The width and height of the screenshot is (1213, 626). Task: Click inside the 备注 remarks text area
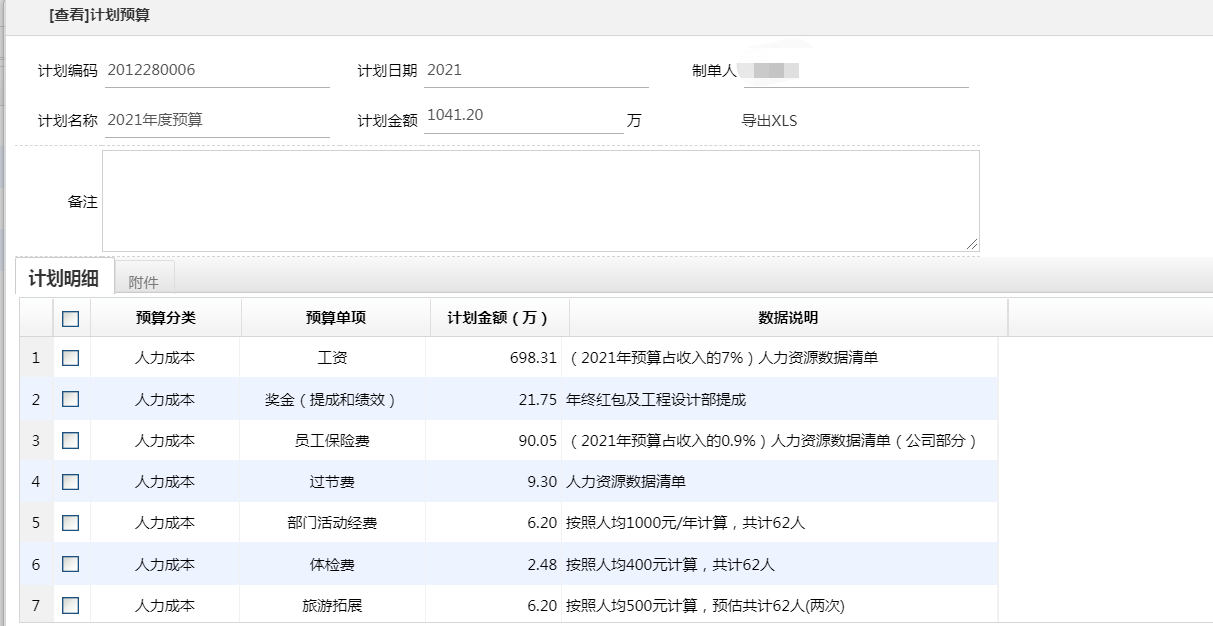[x=540, y=198]
